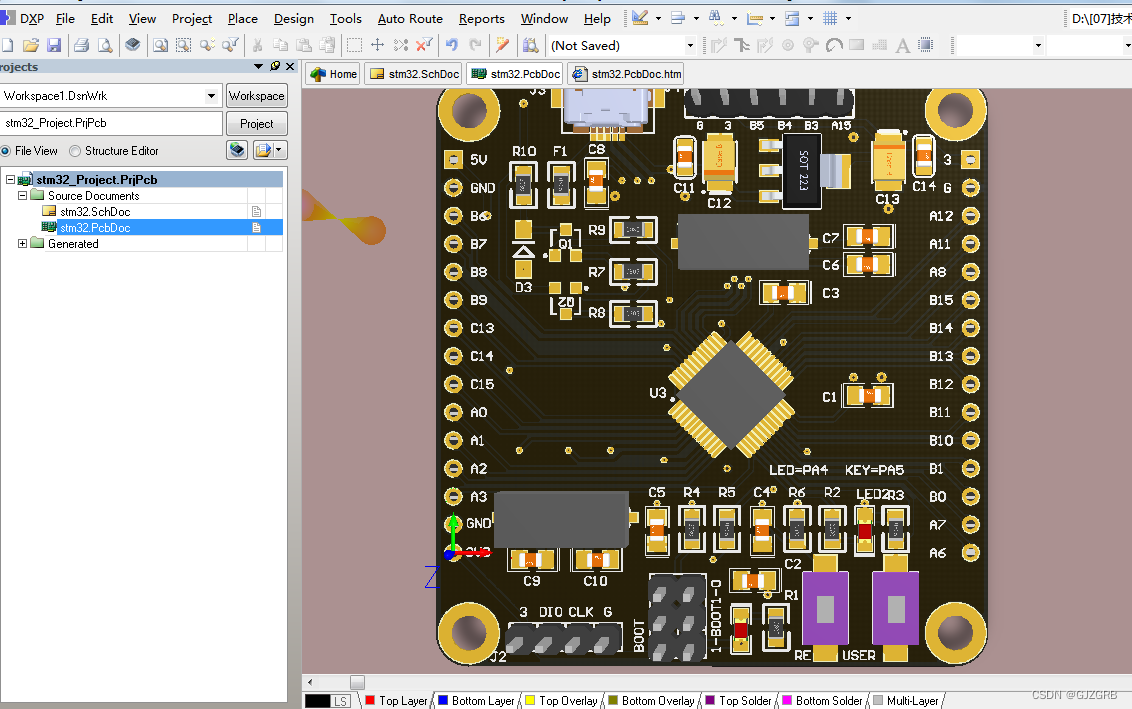Open a file with the Open document icon
The image size is (1132, 709).
coord(31,45)
